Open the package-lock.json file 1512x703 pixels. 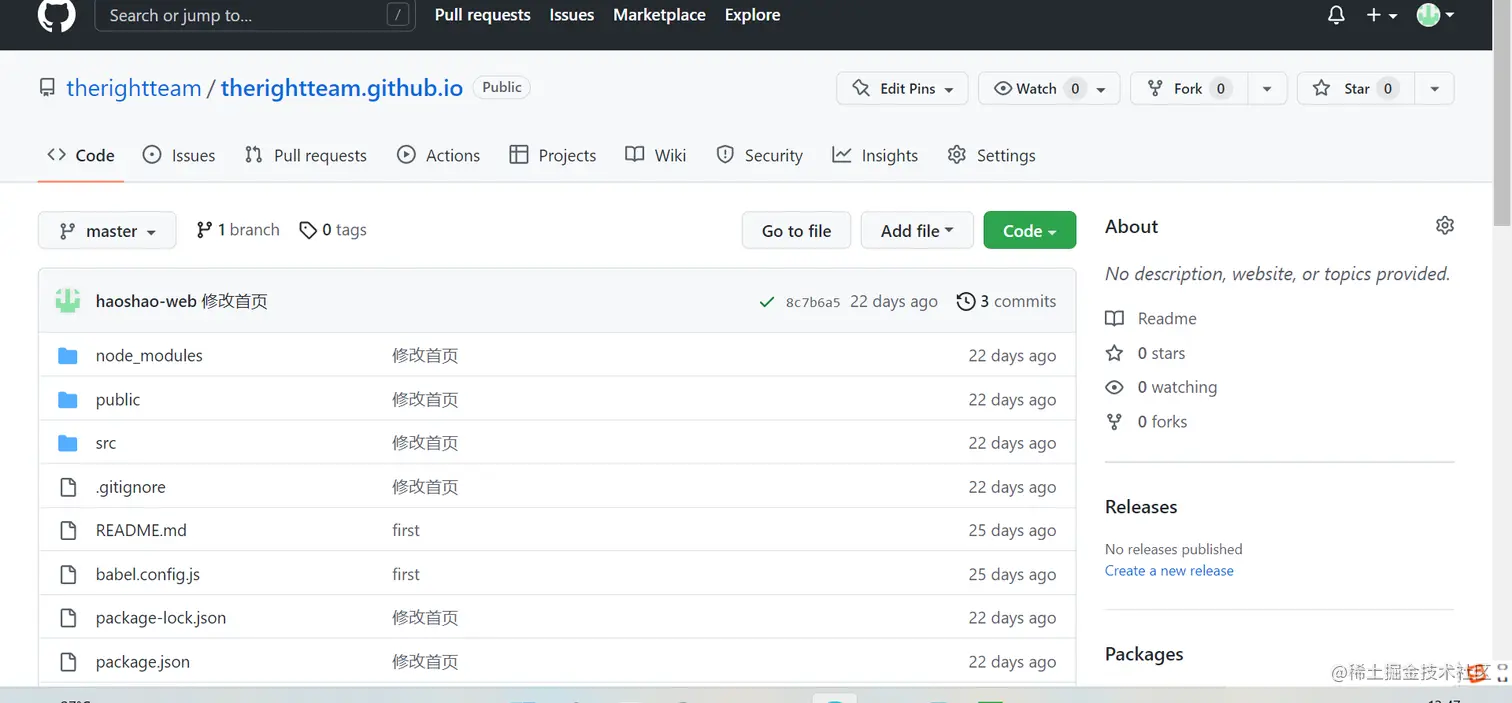point(161,618)
